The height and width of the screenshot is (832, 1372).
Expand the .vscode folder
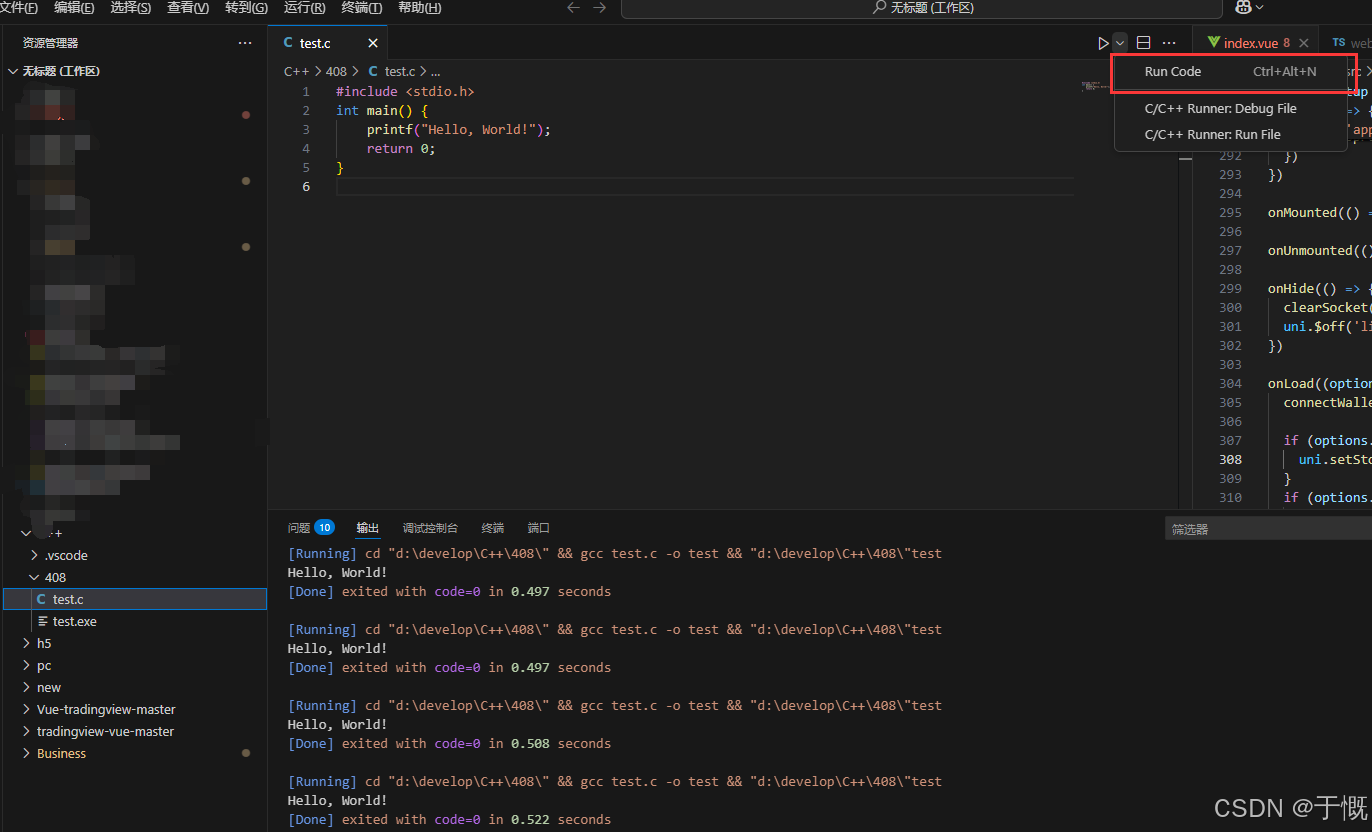66,555
